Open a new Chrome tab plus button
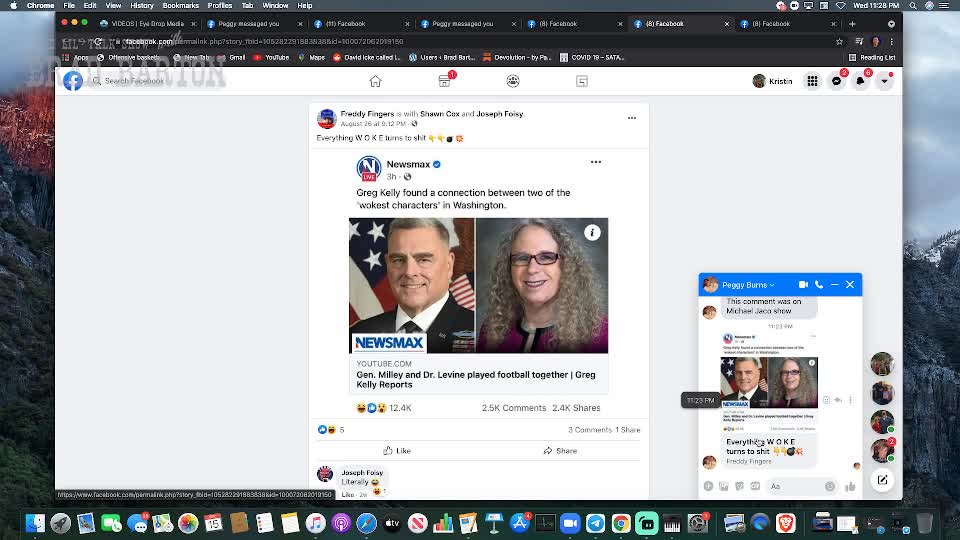This screenshot has height=540, width=960. [x=852, y=24]
